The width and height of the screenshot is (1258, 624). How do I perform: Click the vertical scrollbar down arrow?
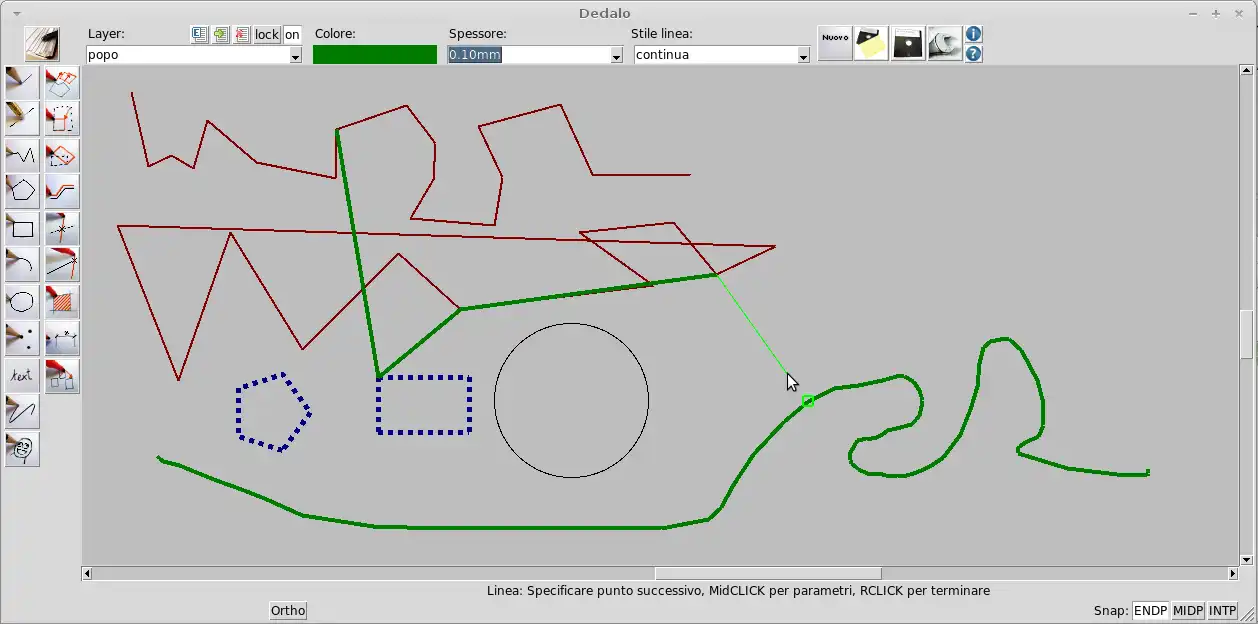point(1246,560)
